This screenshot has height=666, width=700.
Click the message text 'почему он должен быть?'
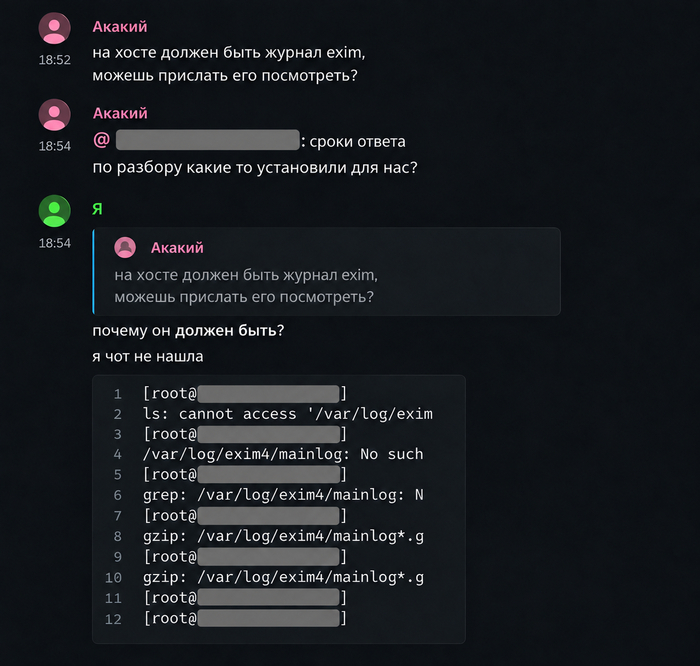(188, 331)
